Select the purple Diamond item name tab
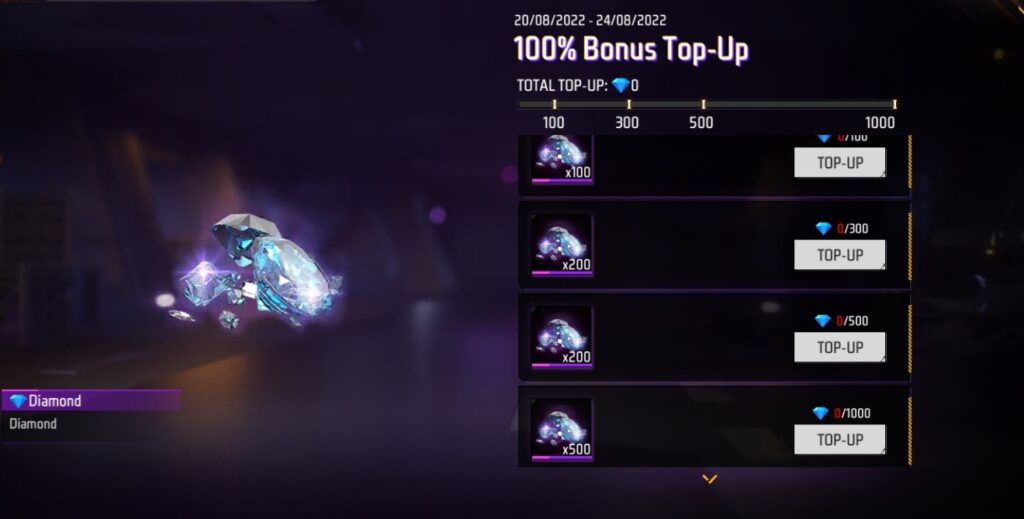The height and width of the screenshot is (519, 1024). pyautogui.click(x=91, y=401)
